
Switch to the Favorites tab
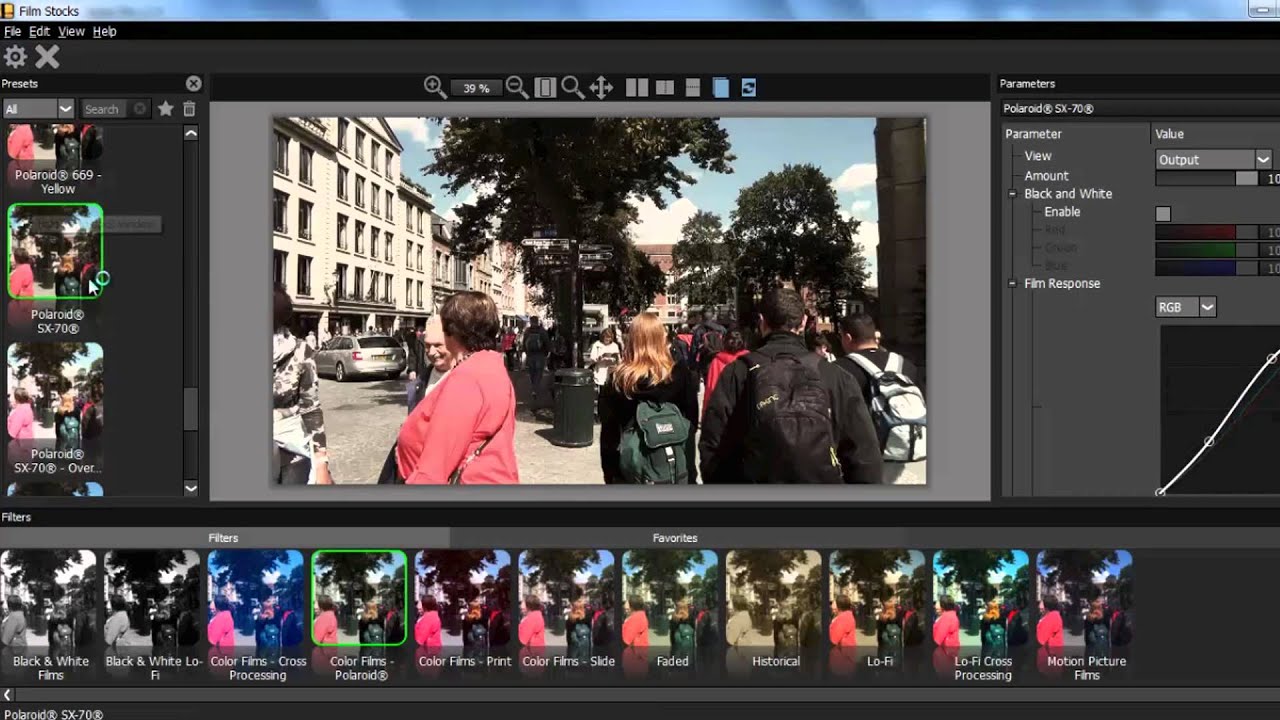675,538
